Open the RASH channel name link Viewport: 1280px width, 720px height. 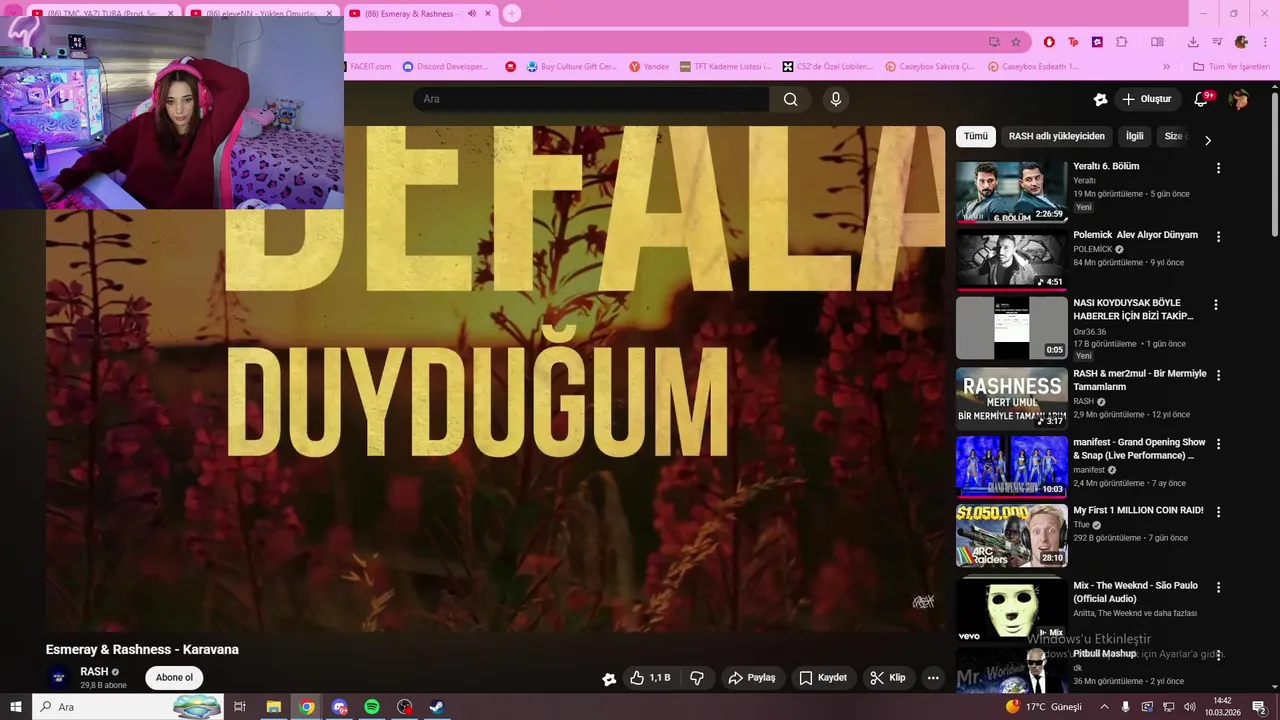(x=94, y=672)
